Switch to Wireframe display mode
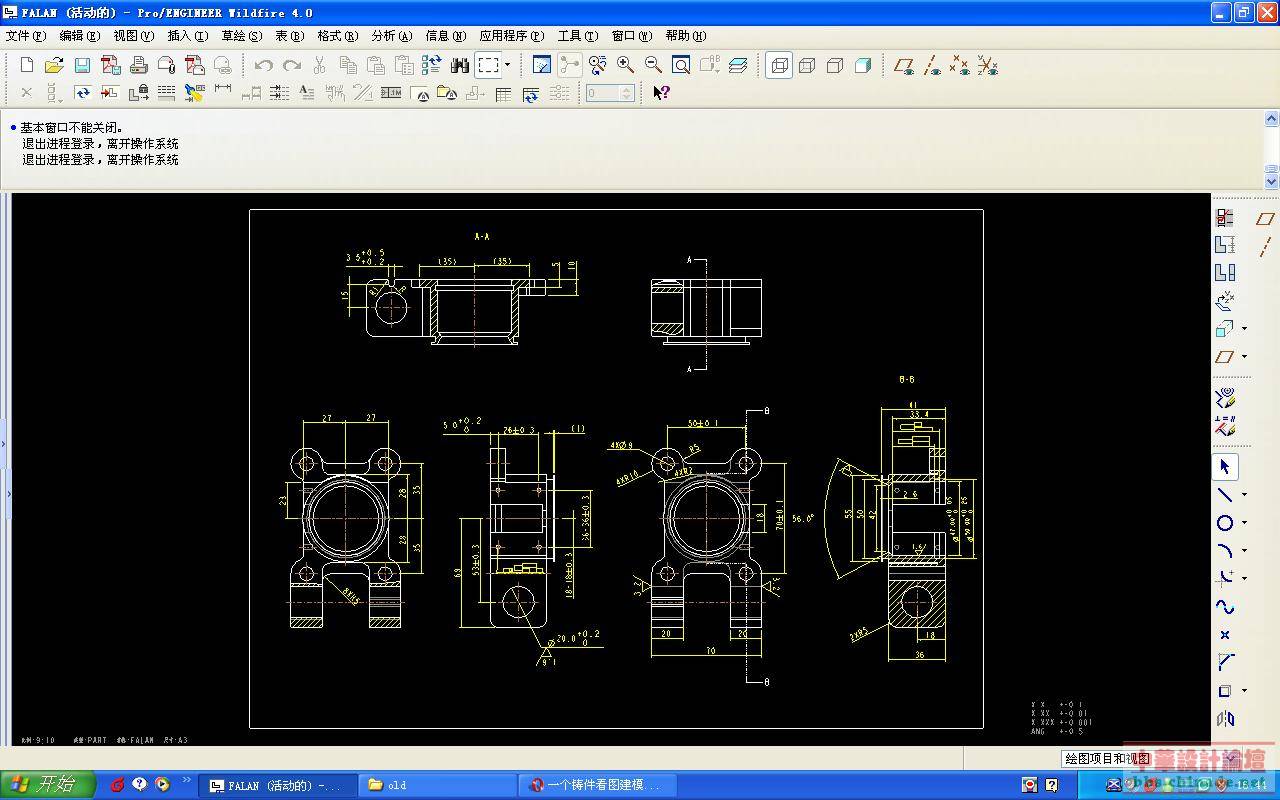1280x800 pixels. click(779, 65)
